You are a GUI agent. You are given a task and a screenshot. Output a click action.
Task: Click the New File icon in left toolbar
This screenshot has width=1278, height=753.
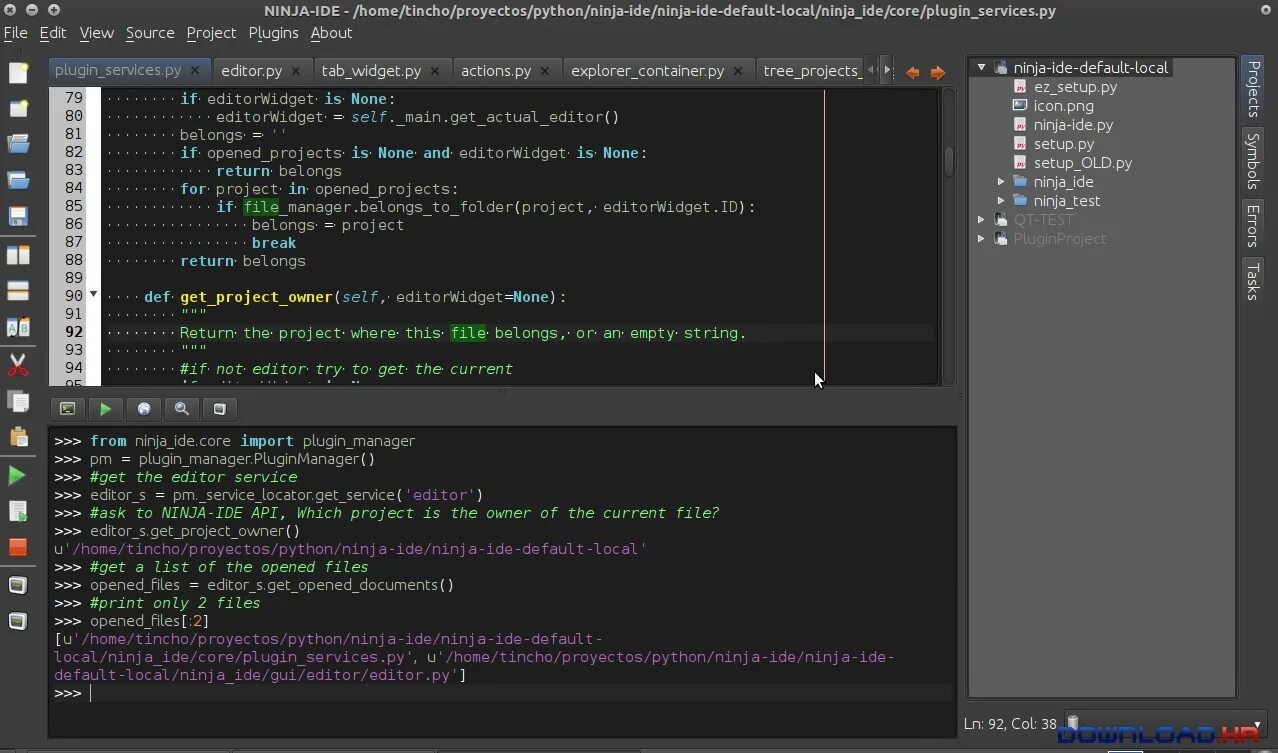(18, 72)
